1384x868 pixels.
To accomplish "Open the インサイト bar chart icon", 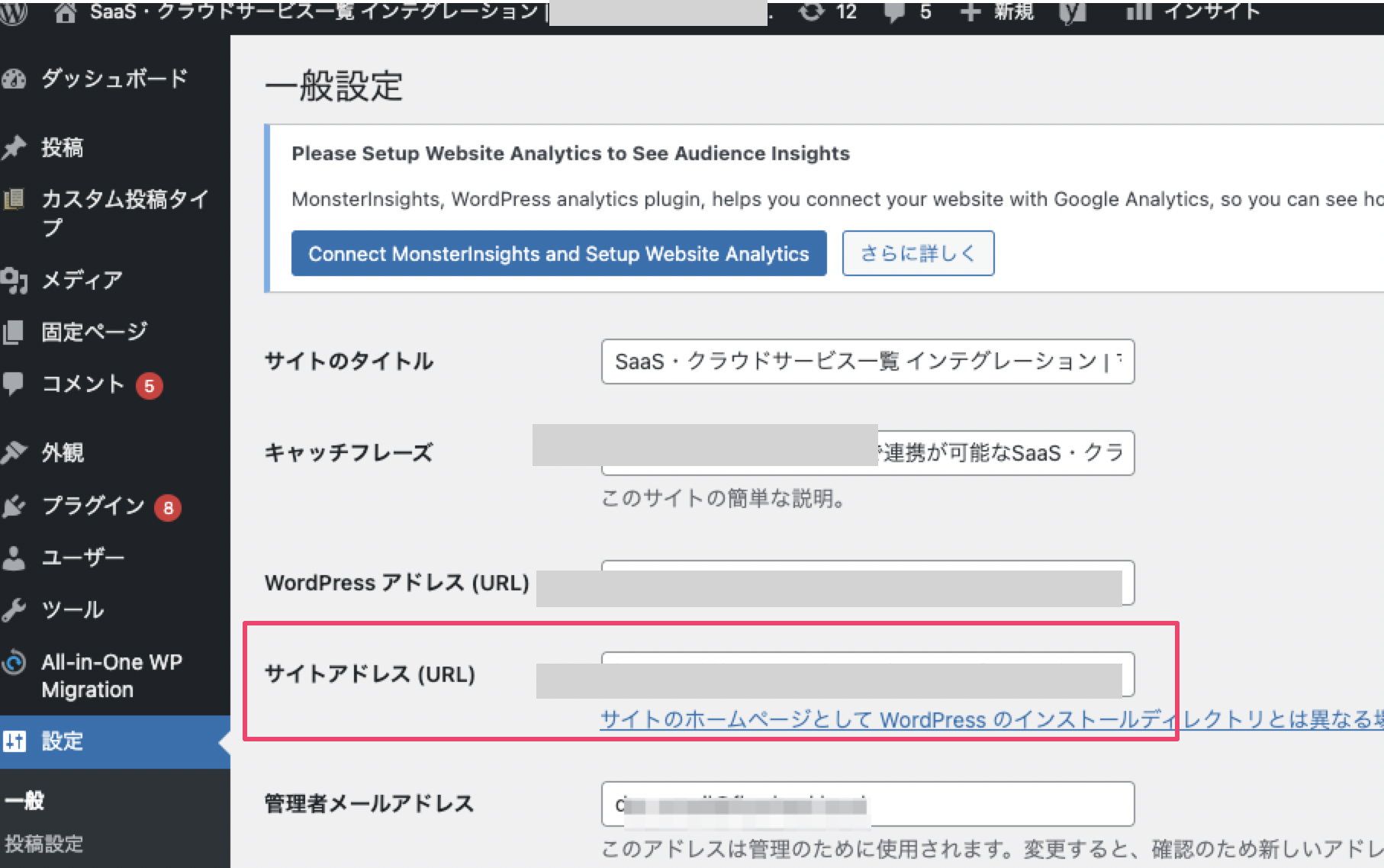I will click(1139, 11).
